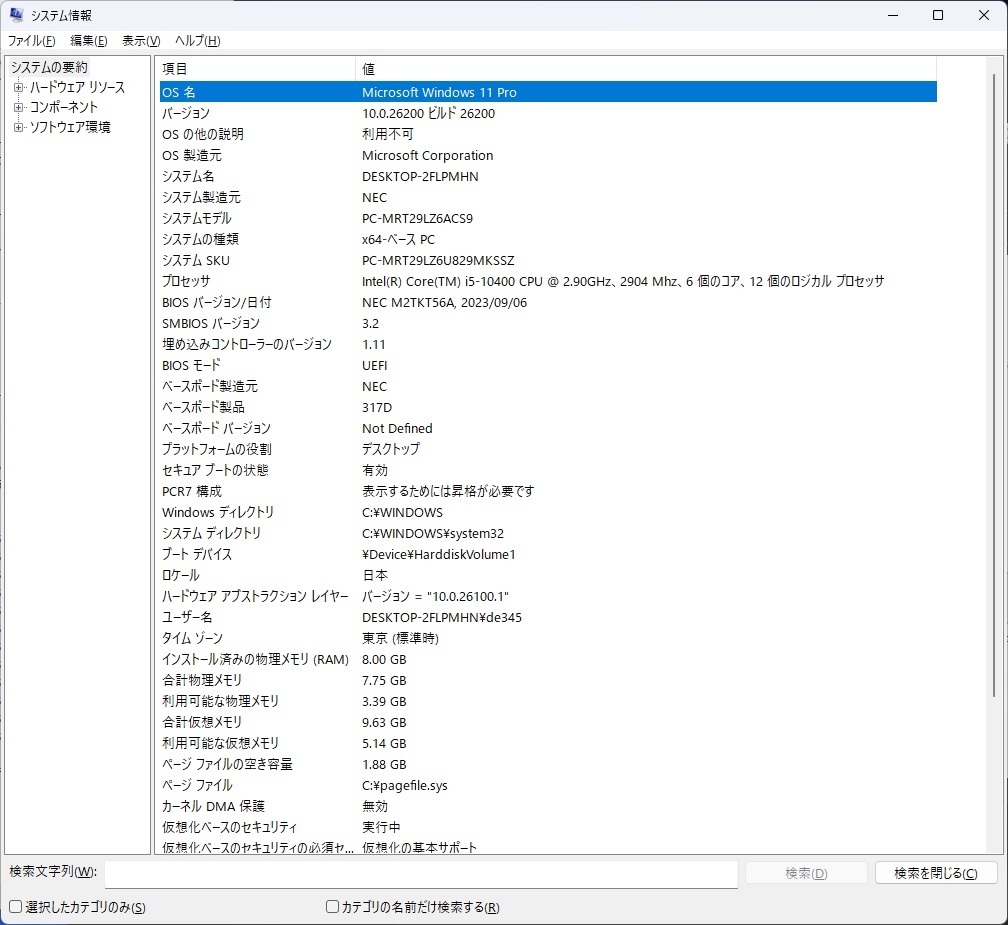Click the 検索を閉じる(C) button
The width and height of the screenshot is (1008, 925).
pyautogui.click(x=936, y=873)
